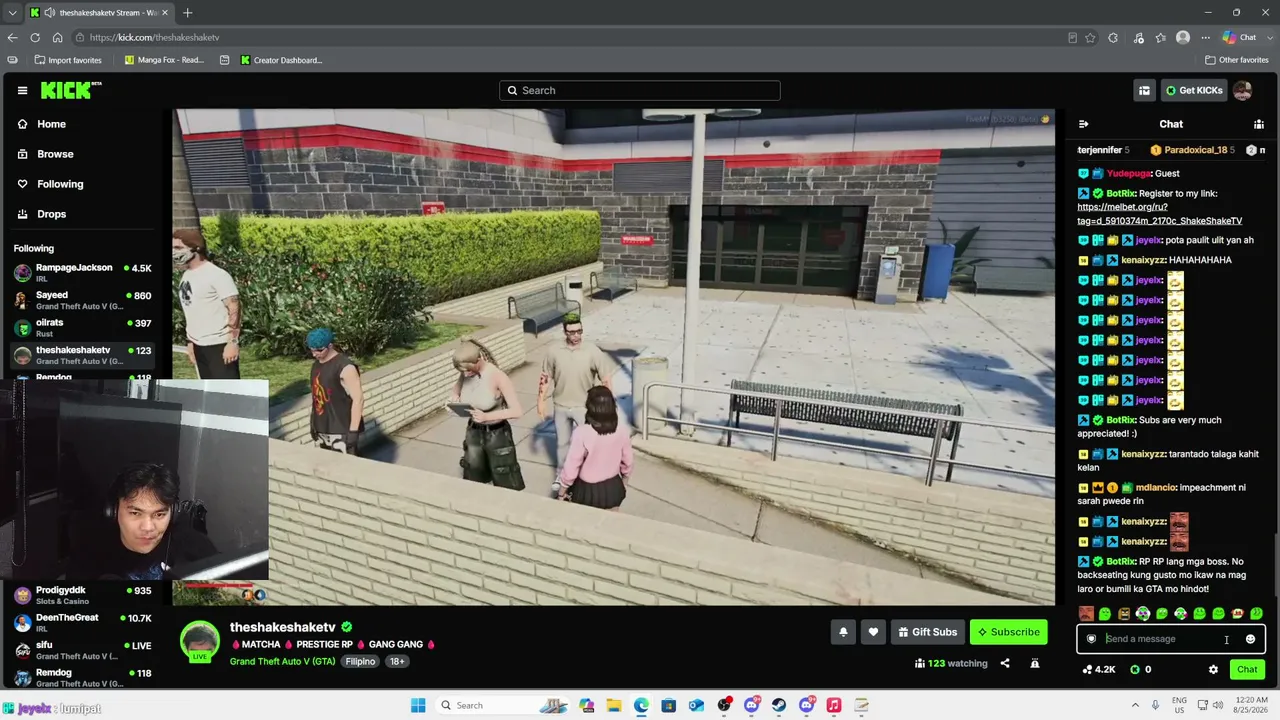This screenshot has width=1280, height=720.
Task: Open Manga Fox favorites bookmark
Action: click(x=164, y=60)
